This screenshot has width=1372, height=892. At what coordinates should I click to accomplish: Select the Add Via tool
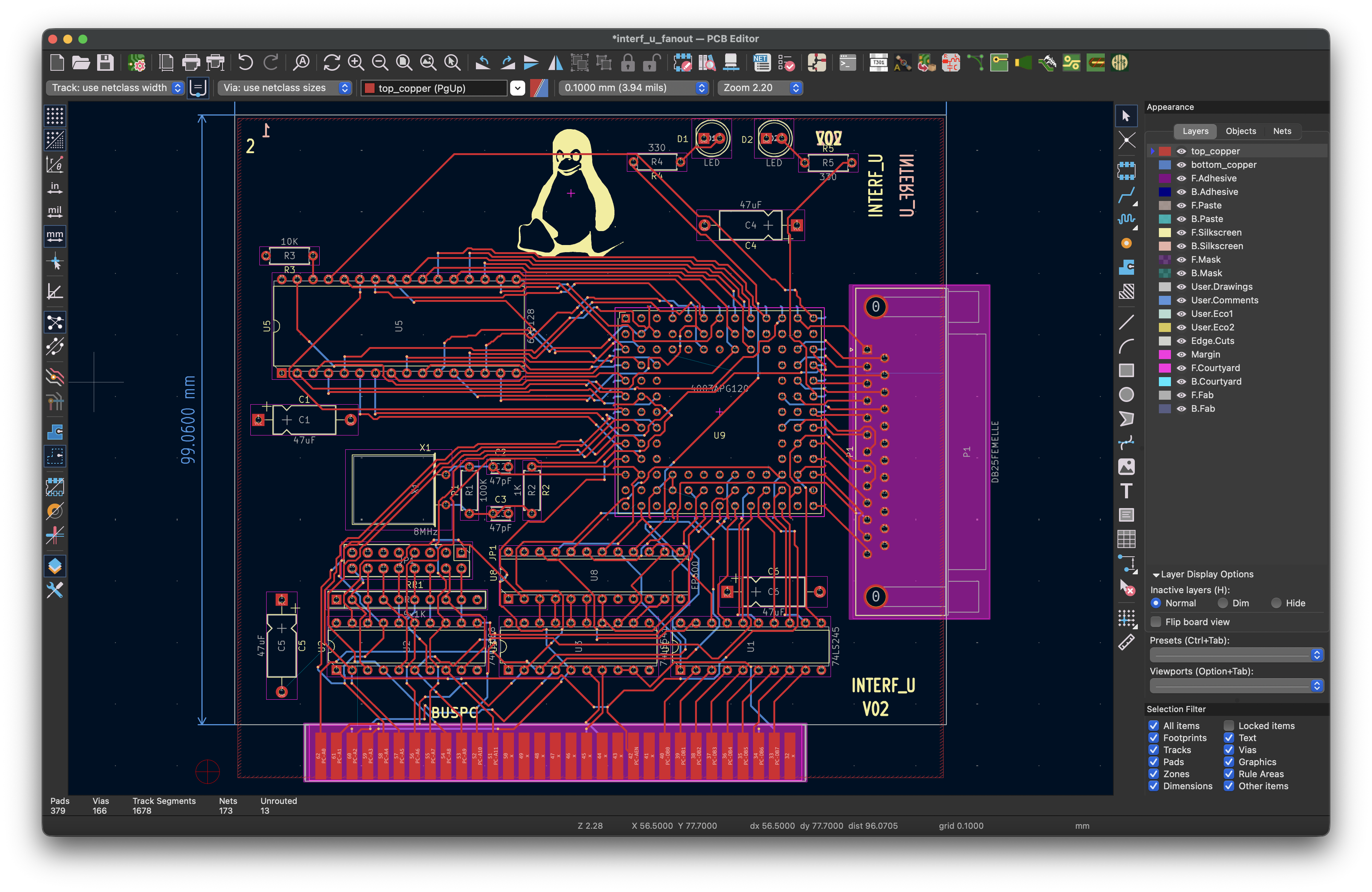(1127, 243)
